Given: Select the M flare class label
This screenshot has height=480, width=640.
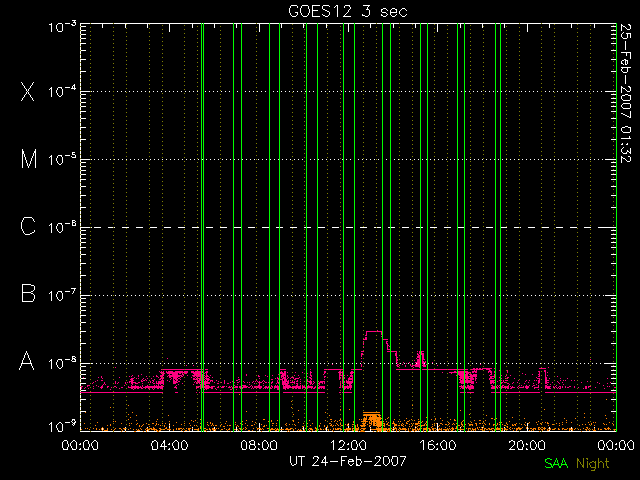Looking at the screenshot, I should 29,159.
